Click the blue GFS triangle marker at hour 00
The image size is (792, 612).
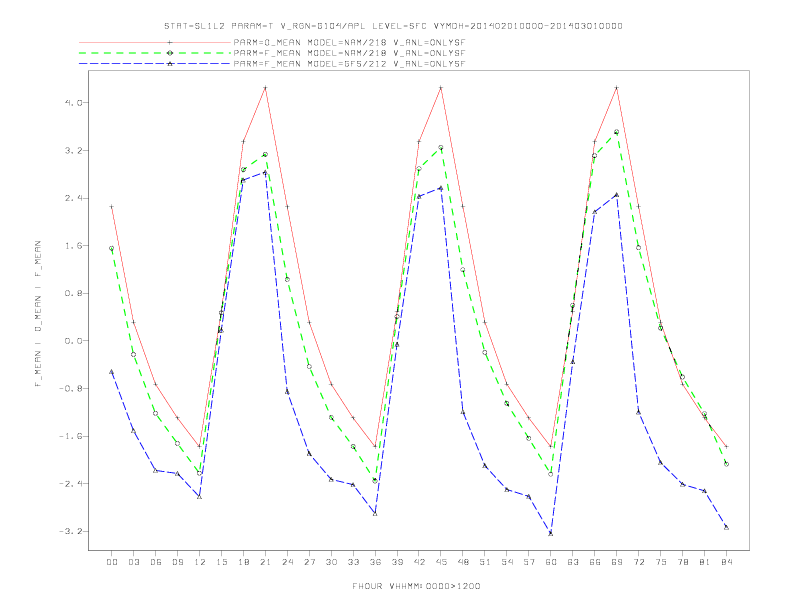point(112,372)
